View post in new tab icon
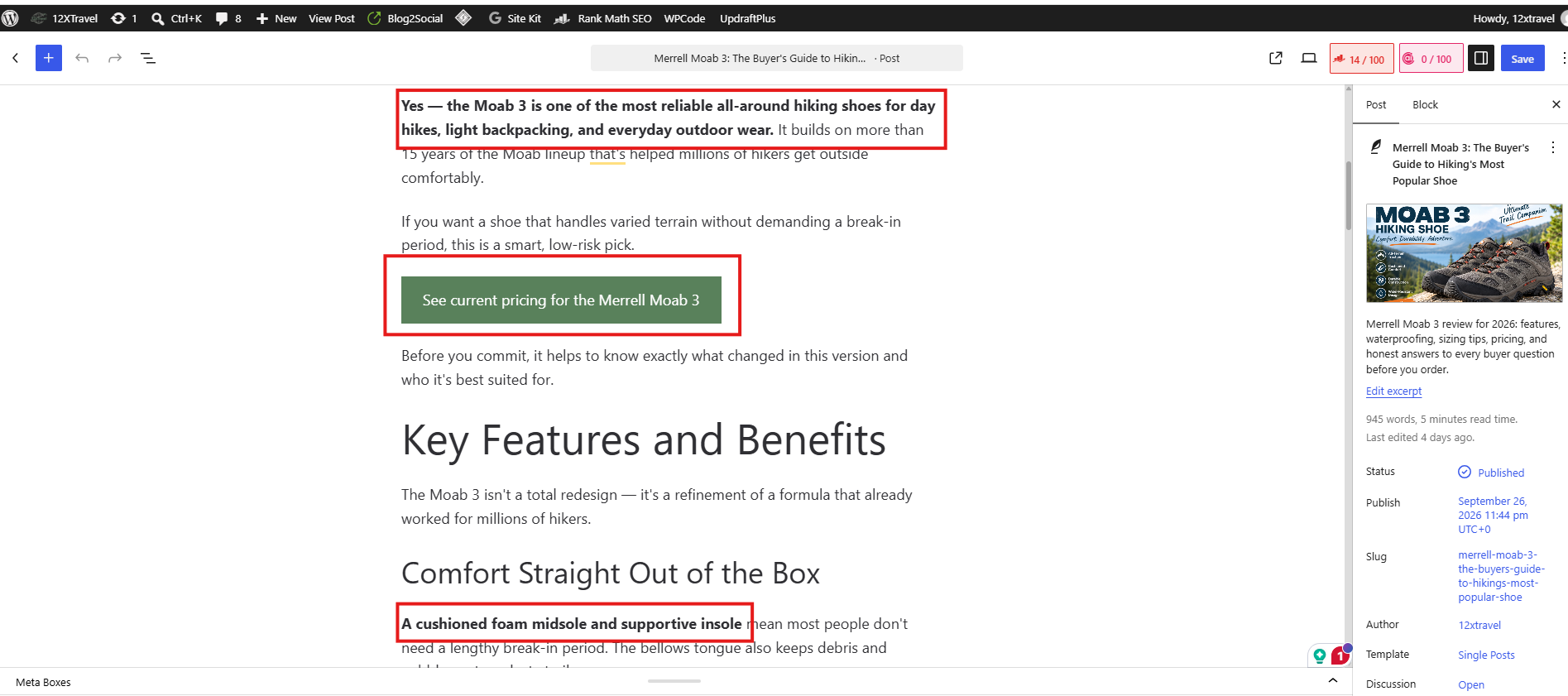 (1276, 58)
